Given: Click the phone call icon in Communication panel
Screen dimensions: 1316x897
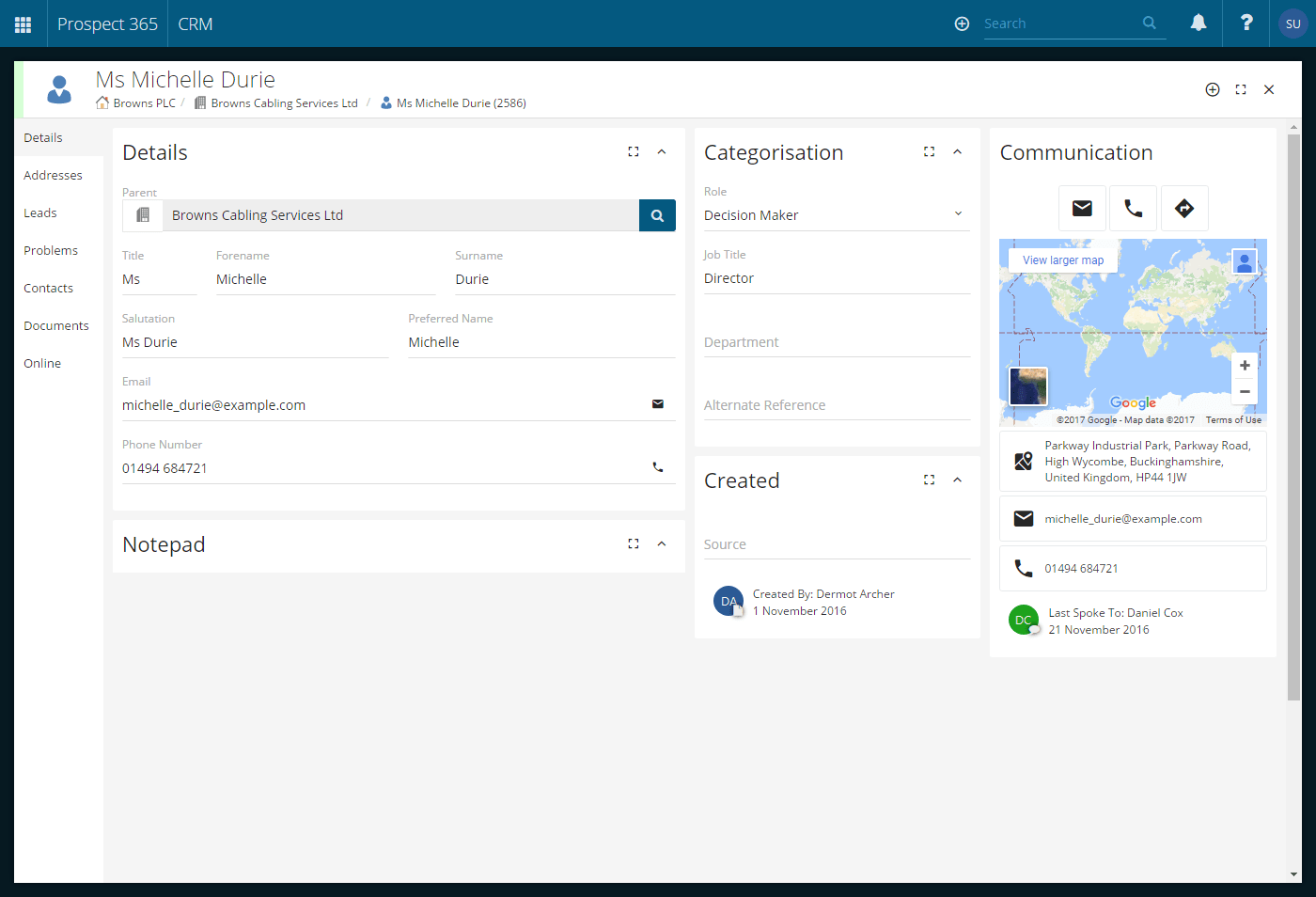Looking at the screenshot, I should click(1133, 208).
